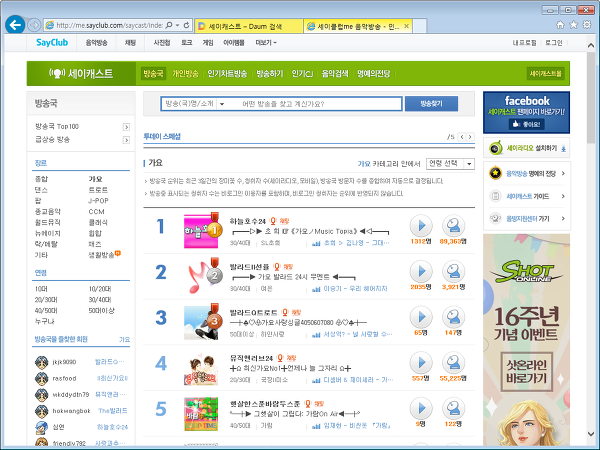This screenshot has height=450, width=600.
Task: Click the refresh page icon
Action: tap(186, 25)
